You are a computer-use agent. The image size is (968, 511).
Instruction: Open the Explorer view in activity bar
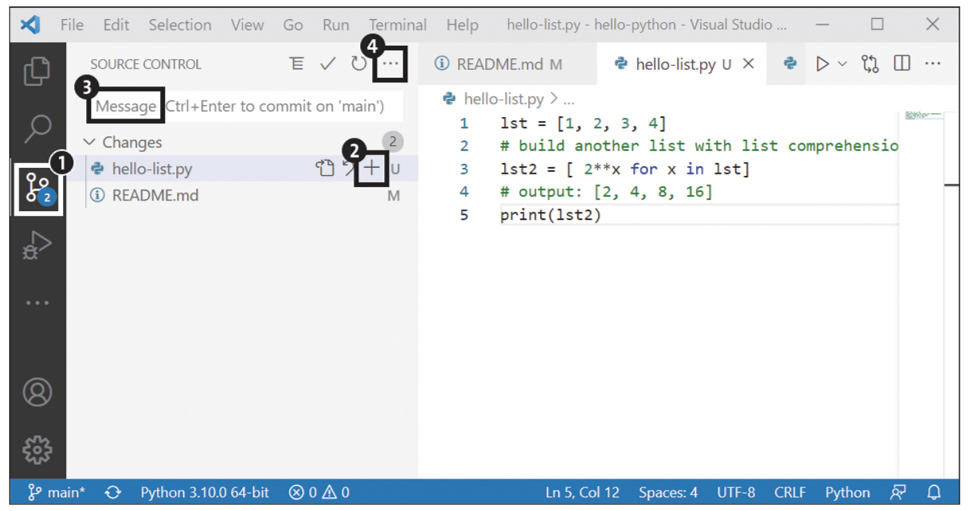click(37, 71)
